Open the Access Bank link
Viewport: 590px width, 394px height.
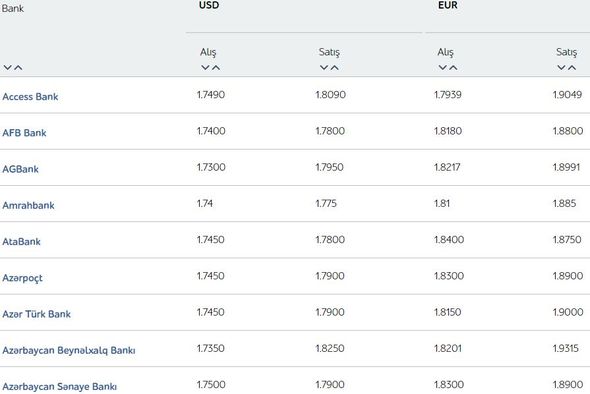click(30, 97)
